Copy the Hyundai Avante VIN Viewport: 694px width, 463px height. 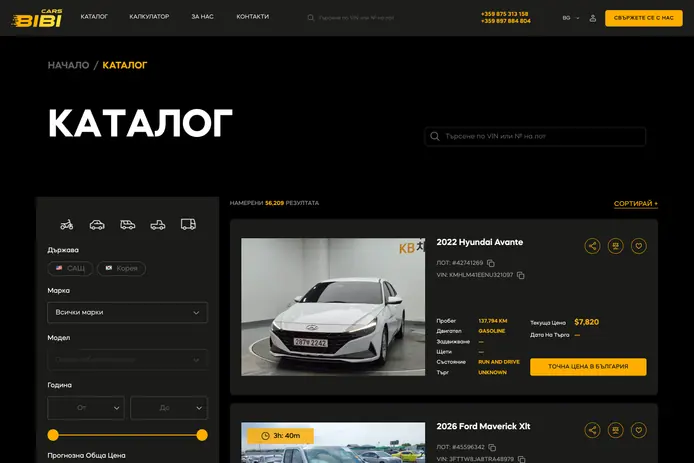pos(521,275)
